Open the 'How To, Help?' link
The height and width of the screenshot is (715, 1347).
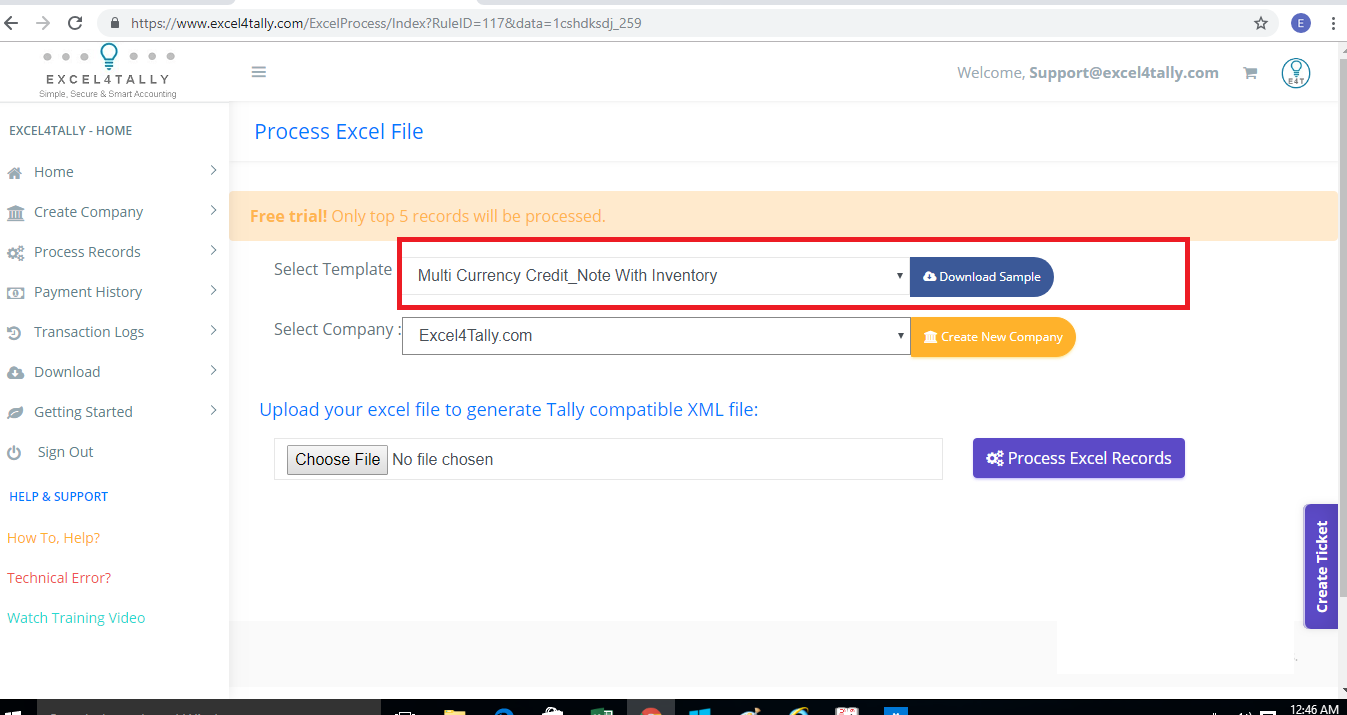click(54, 538)
